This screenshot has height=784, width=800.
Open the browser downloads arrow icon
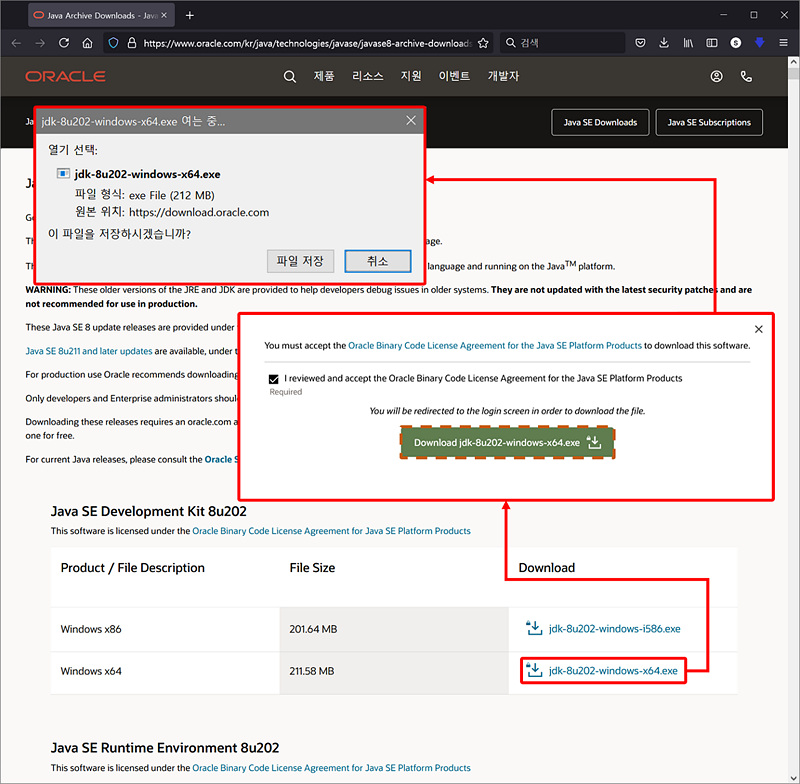pos(664,43)
